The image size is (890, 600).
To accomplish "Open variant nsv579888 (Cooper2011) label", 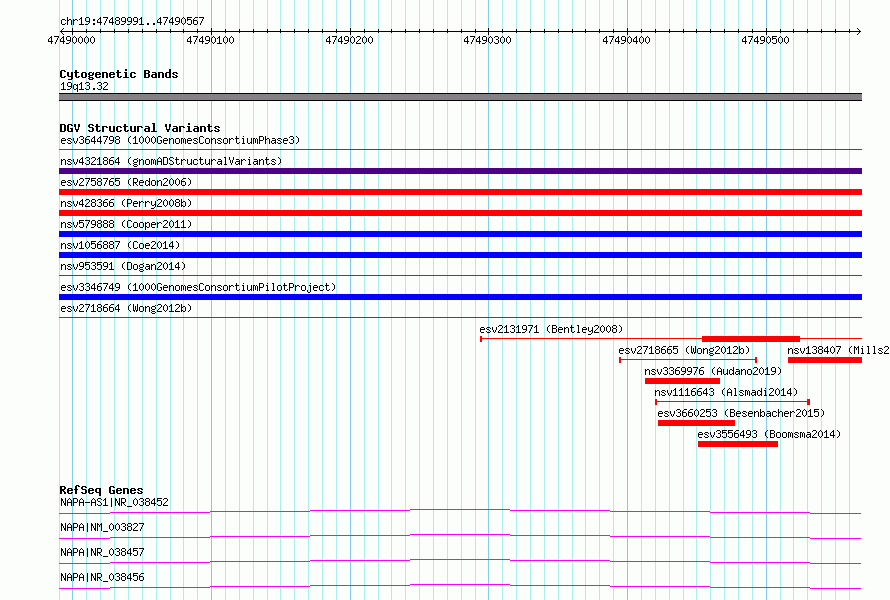I will [x=126, y=224].
